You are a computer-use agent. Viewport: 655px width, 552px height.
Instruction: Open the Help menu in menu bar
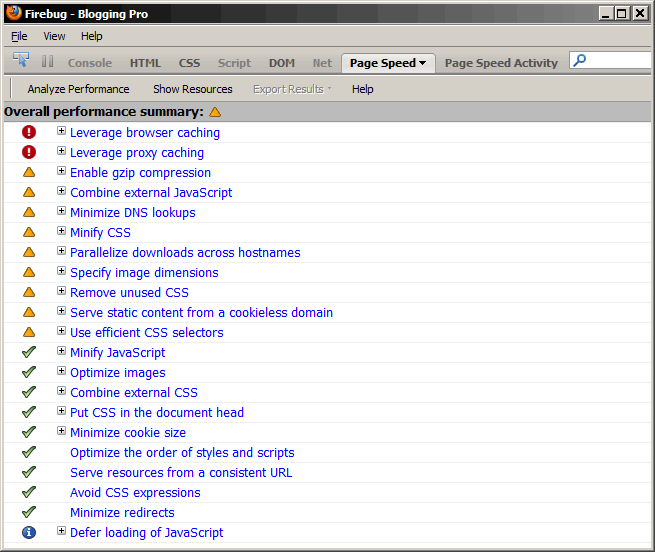[91, 36]
